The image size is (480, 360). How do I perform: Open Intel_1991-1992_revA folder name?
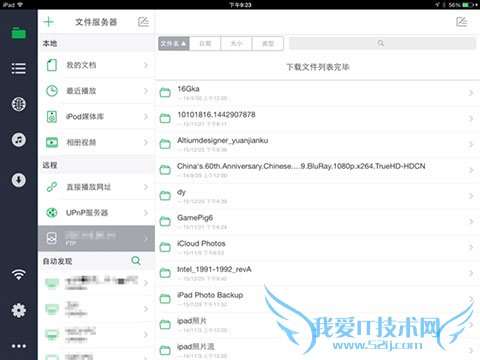click(x=214, y=269)
